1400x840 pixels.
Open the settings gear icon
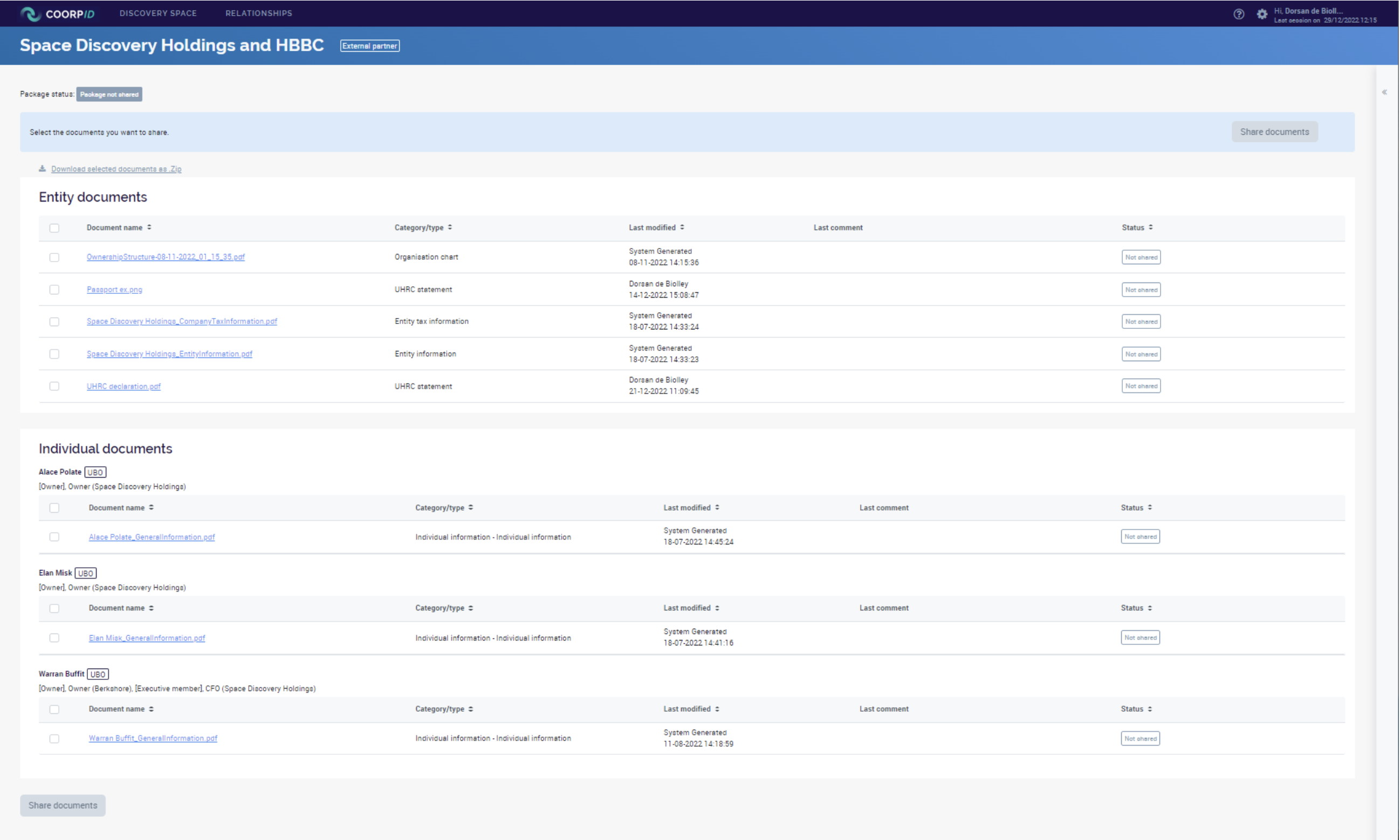coord(1262,14)
